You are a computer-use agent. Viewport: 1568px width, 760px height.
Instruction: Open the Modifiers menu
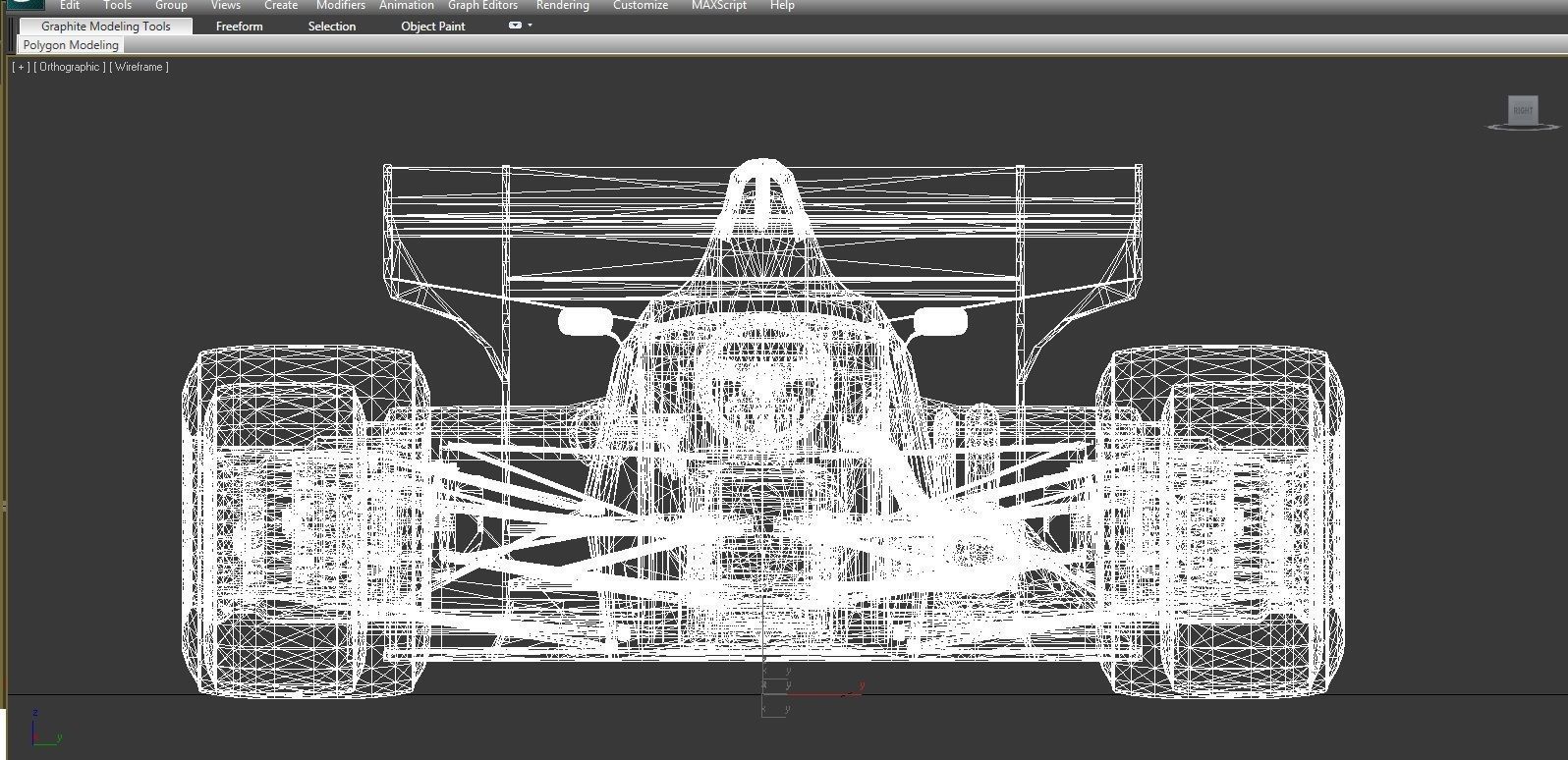coord(341,5)
